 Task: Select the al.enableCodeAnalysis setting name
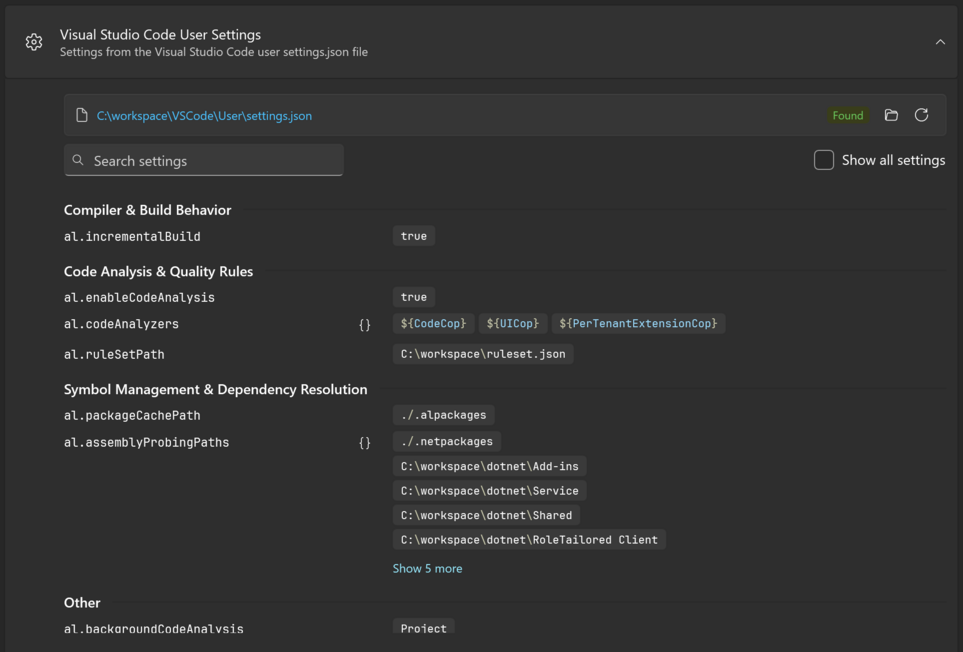139,298
